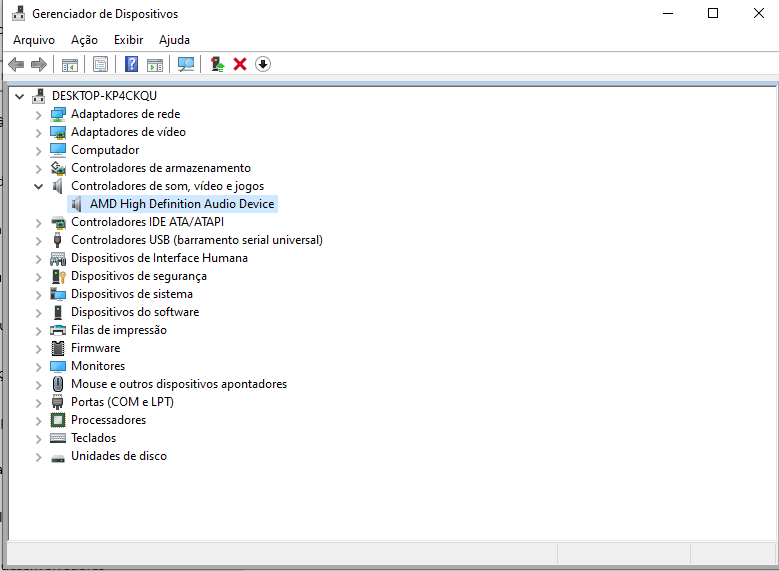The image size is (779, 571).
Task: Select the Monitores label
Action: (98, 366)
